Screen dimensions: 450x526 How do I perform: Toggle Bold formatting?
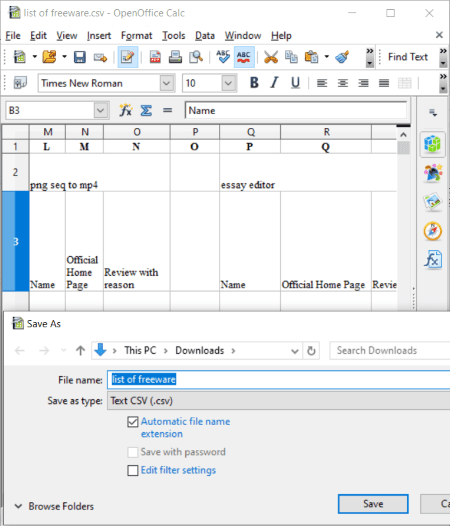point(254,83)
